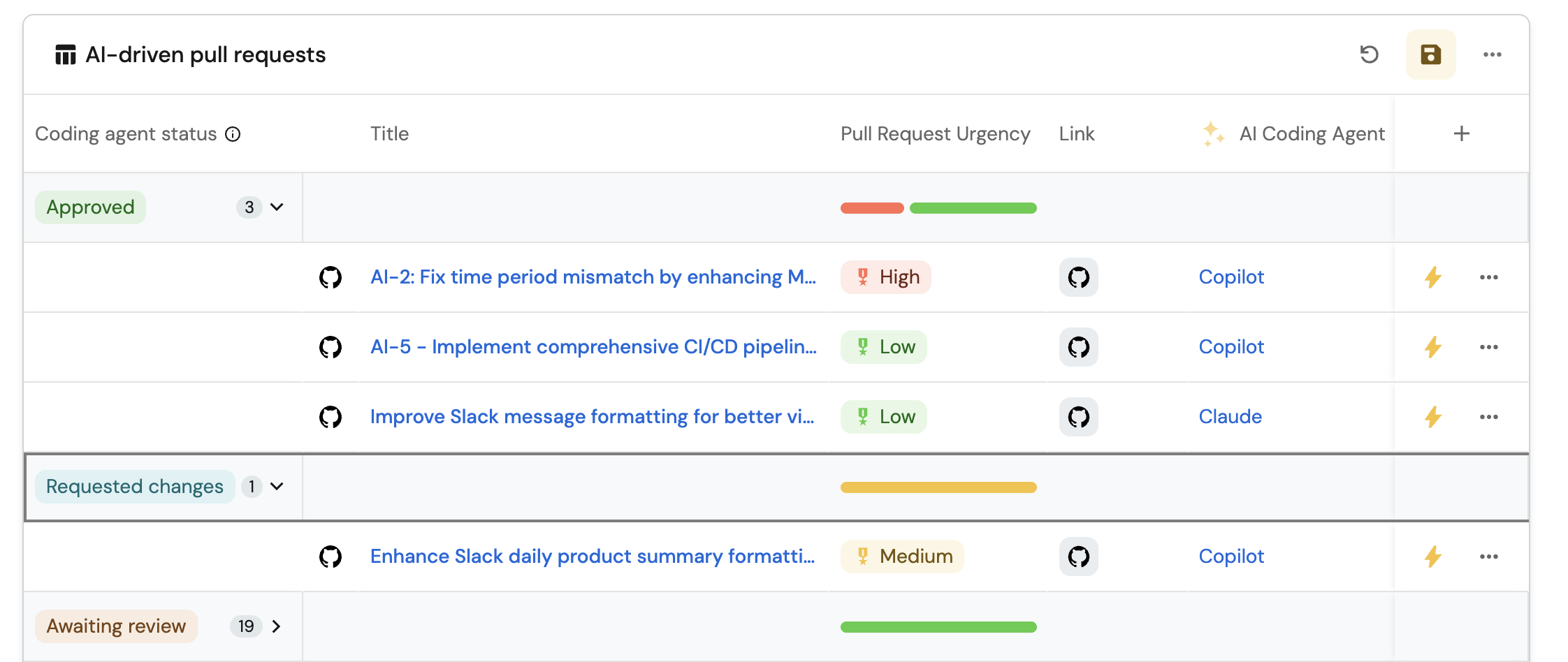
Task: Add a new column with plus icon
Action: coord(1461,134)
